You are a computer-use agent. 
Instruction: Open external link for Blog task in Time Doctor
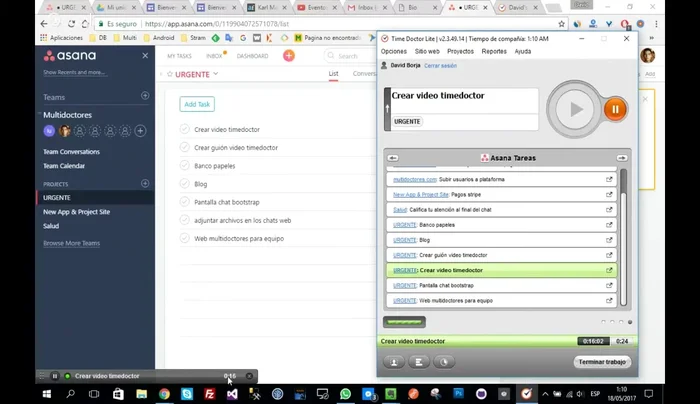tap(609, 240)
